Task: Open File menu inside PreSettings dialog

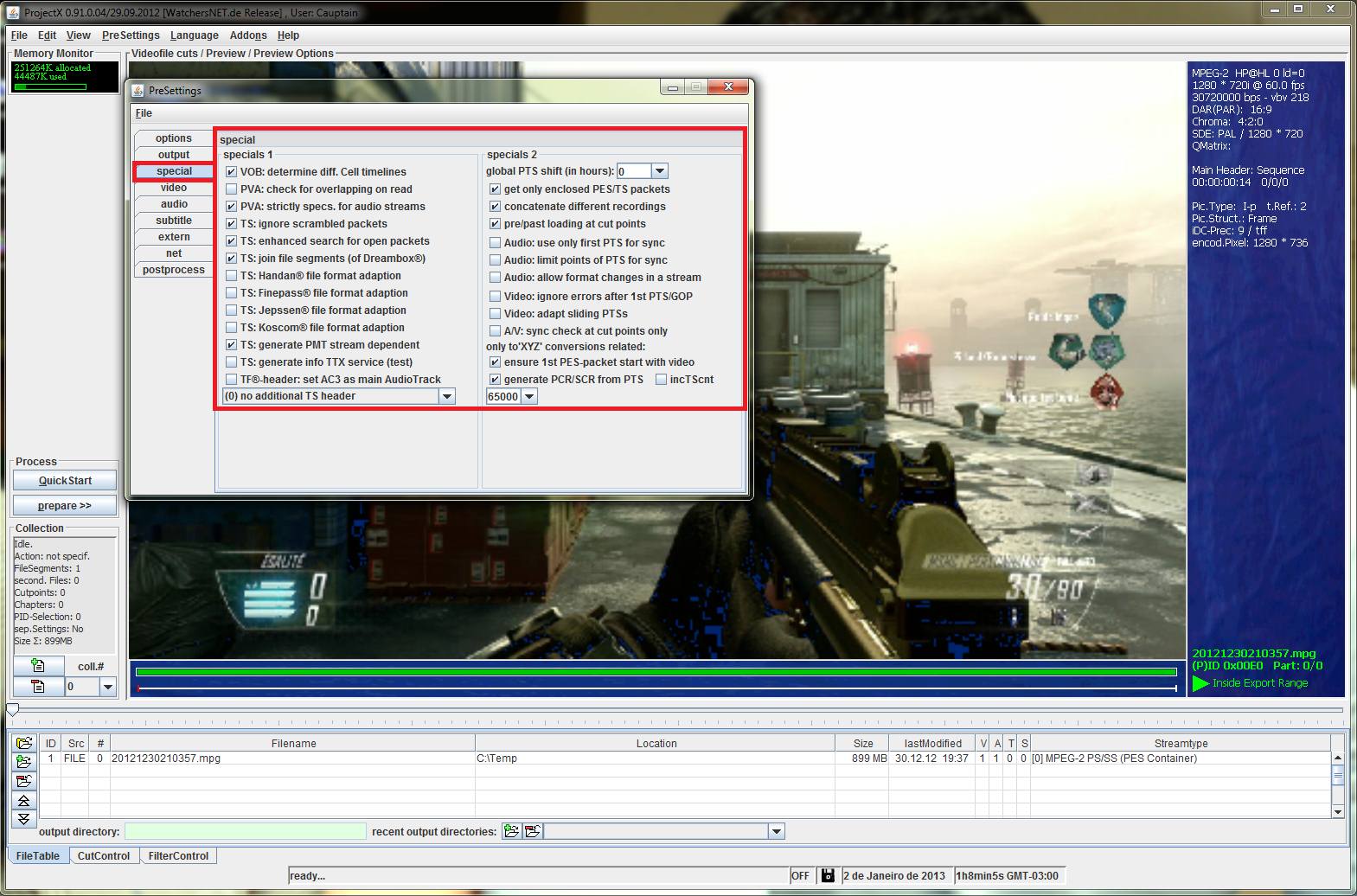Action: (144, 113)
